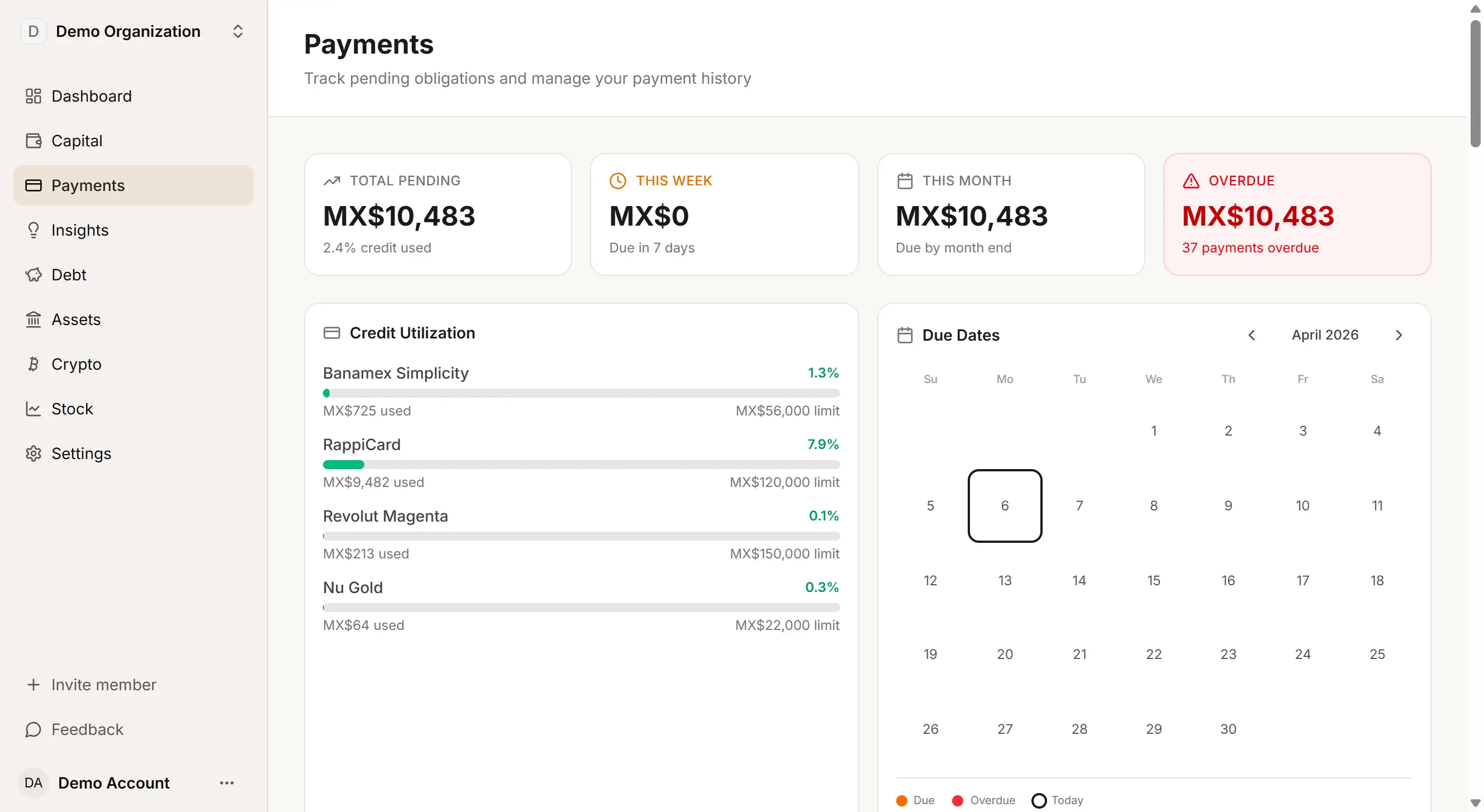Open the Capital section

pyautogui.click(x=134, y=141)
